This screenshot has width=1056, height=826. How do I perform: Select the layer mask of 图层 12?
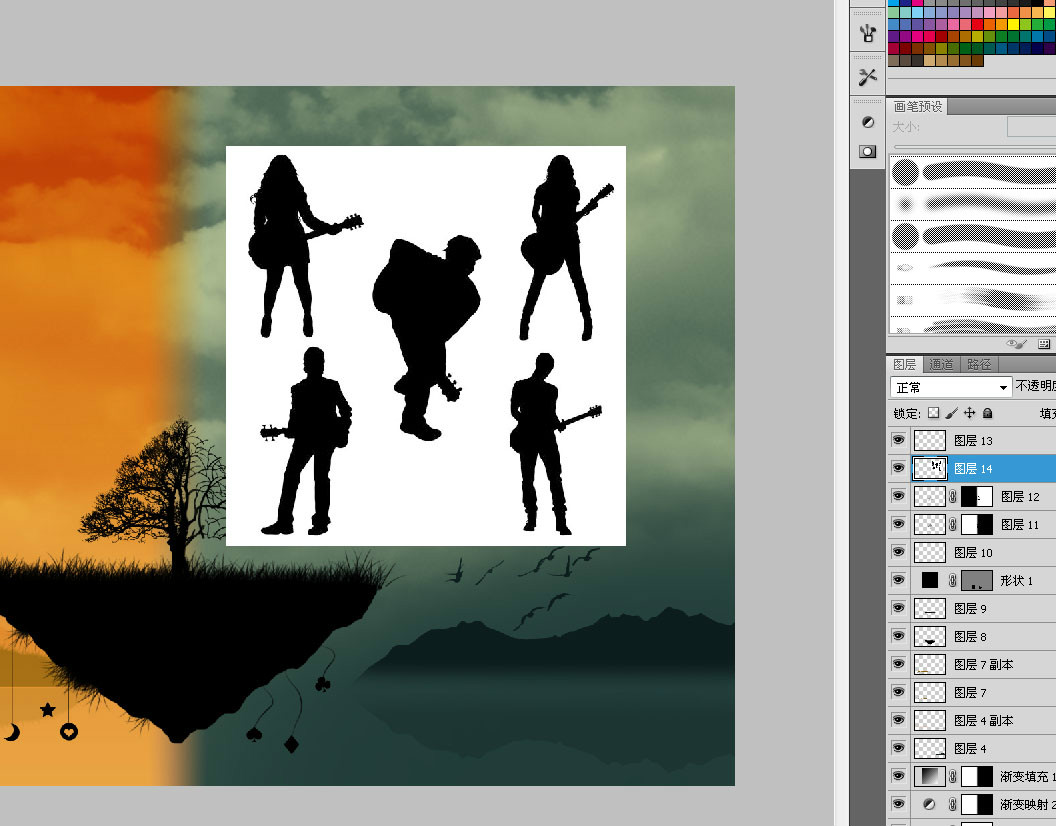pyautogui.click(x=977, y=497)
